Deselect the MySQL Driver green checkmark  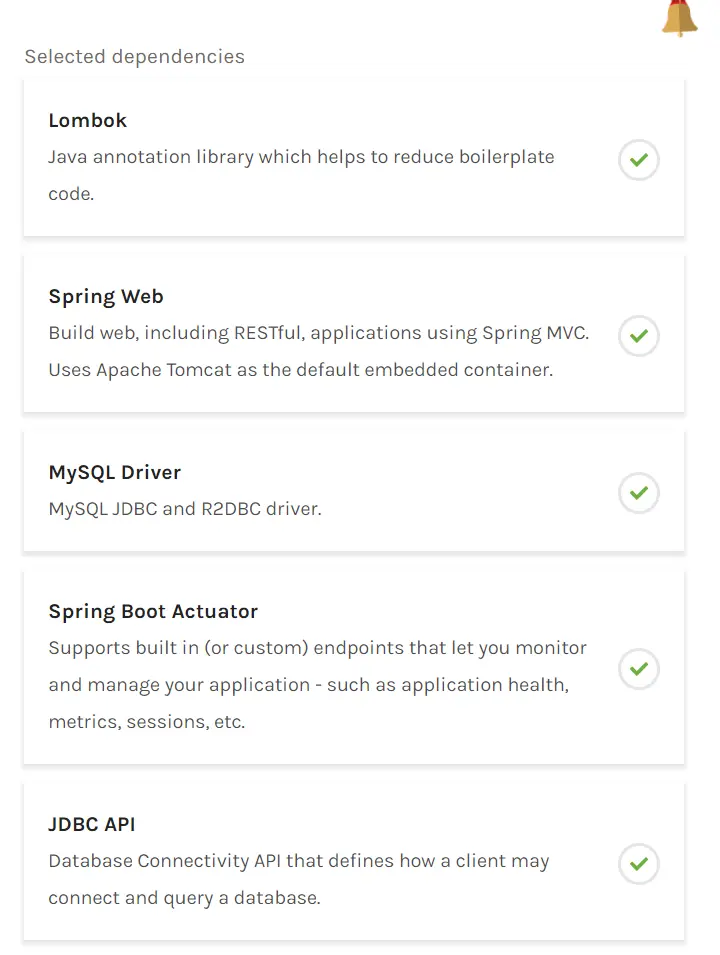pos(639,492)
